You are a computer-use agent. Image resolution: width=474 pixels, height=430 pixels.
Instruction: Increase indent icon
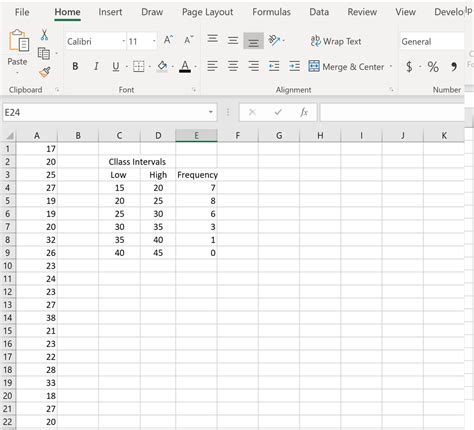click(x=295, y=66)
